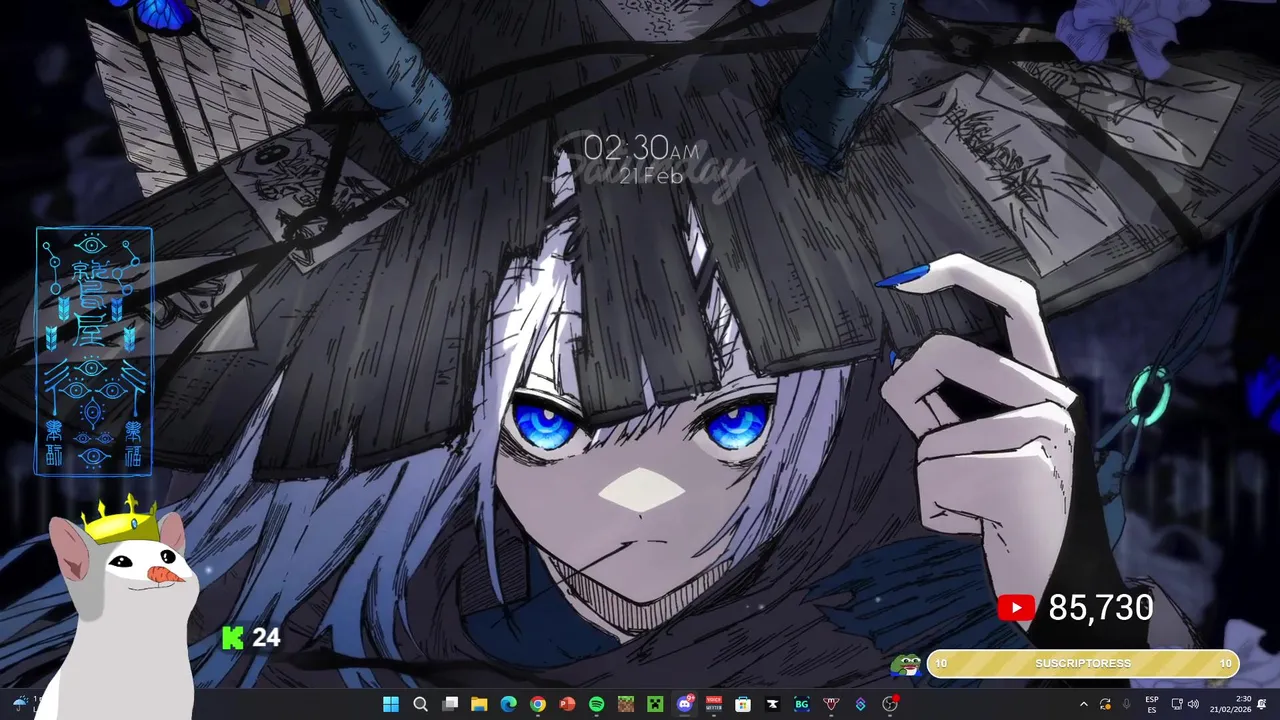This screenshot has height=720, width=1280.
Task: Open network status tray icon
Action: tap(1177, 704)
